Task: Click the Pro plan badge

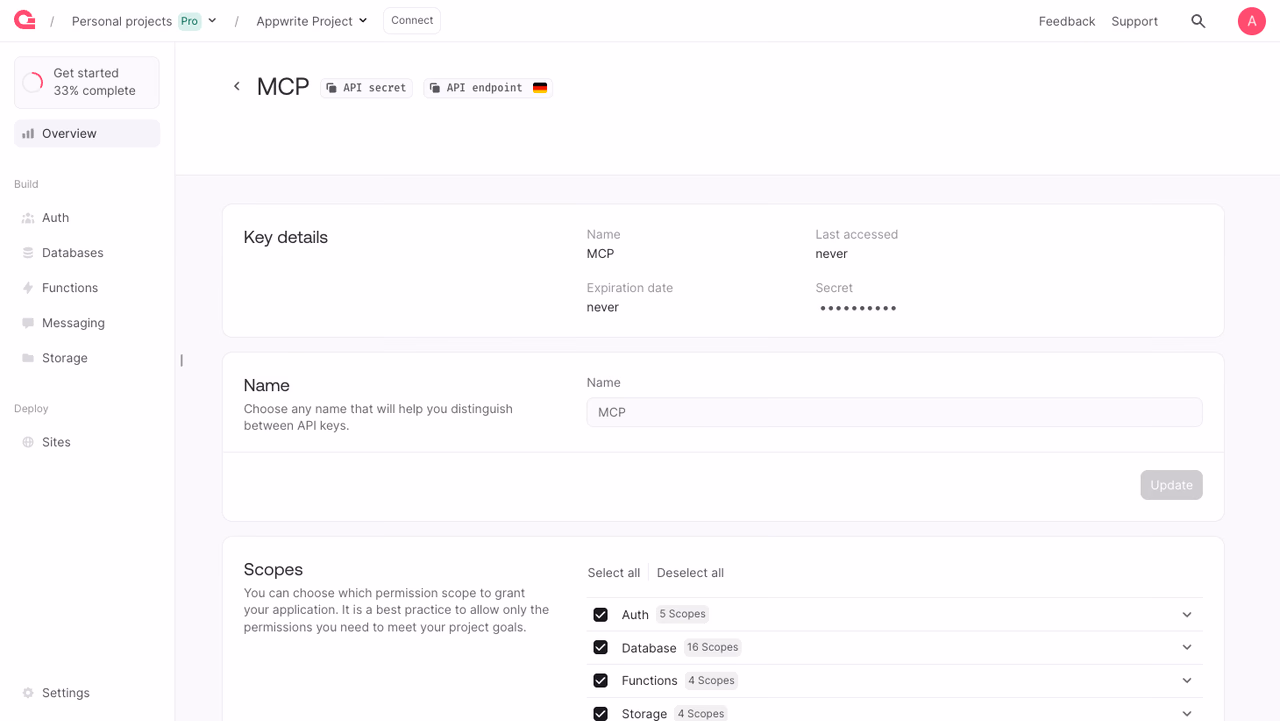Action: (x=189, y=21)
